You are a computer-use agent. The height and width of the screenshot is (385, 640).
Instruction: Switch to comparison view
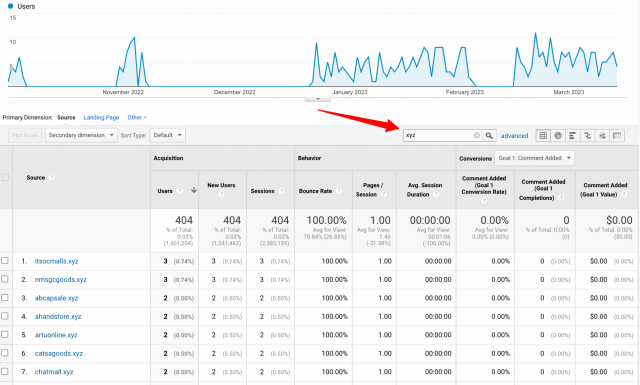587,136
